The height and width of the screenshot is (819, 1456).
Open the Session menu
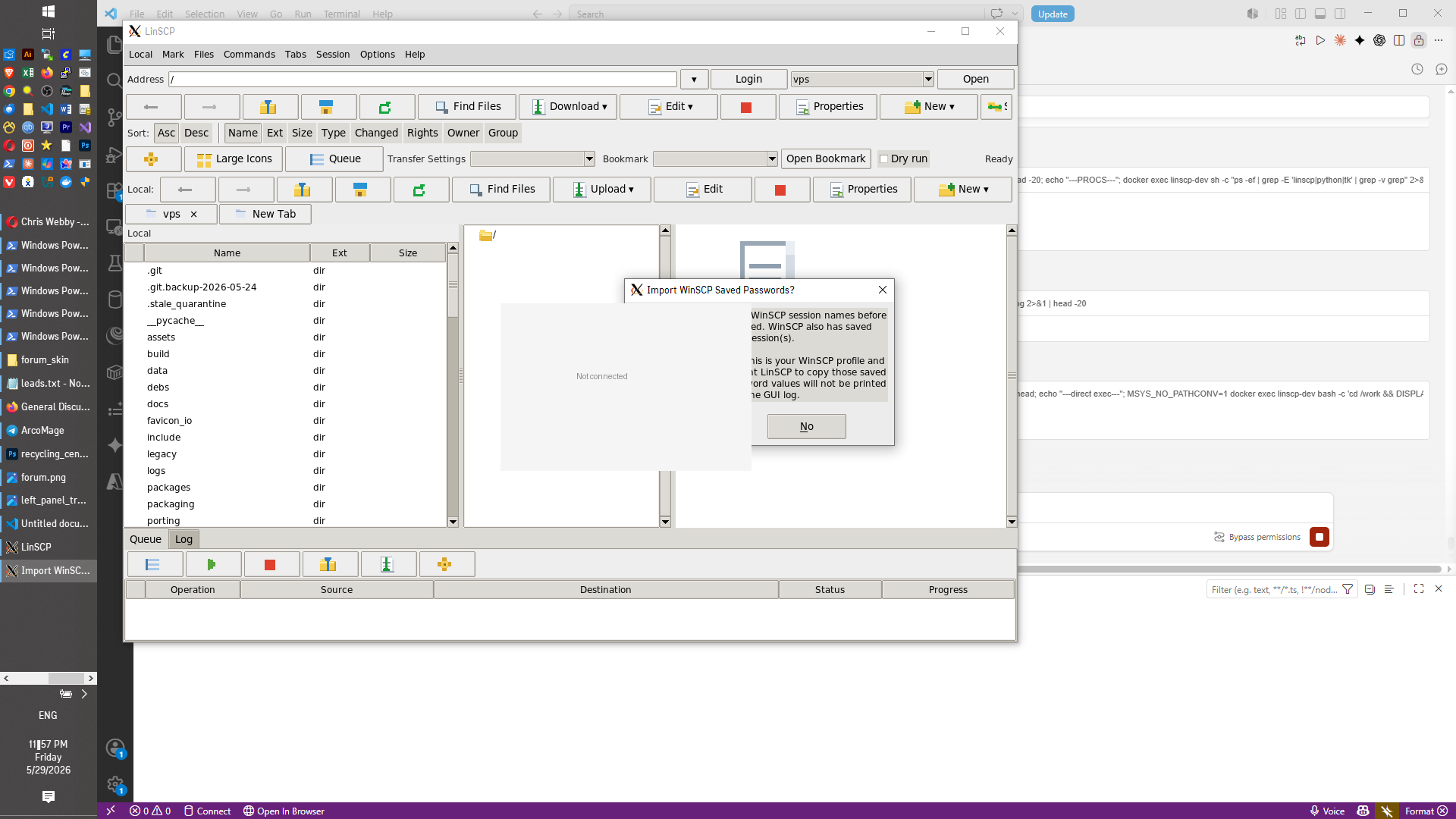333,55
